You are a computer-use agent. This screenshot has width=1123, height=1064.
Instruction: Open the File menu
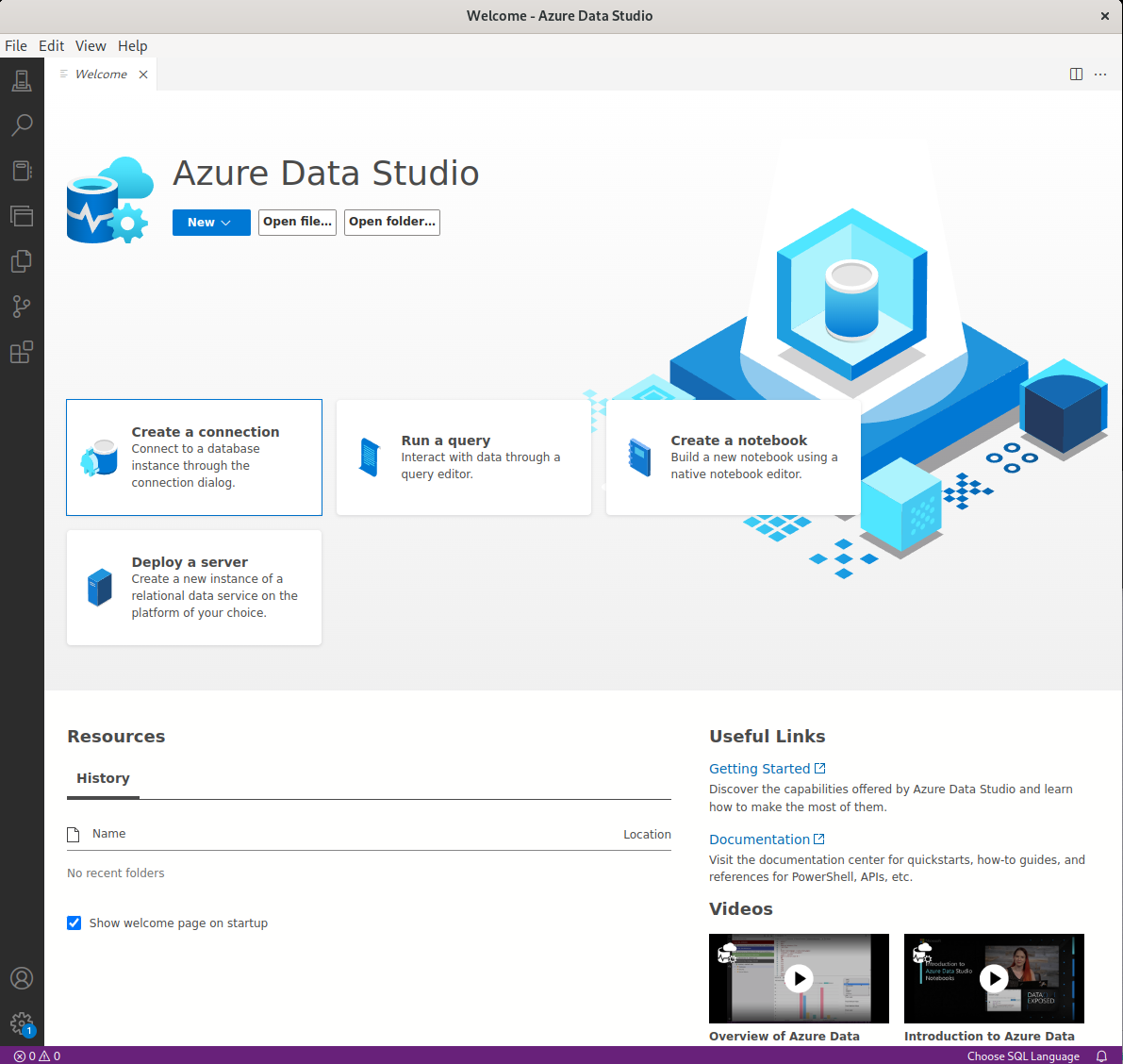(x=16, y=45)
